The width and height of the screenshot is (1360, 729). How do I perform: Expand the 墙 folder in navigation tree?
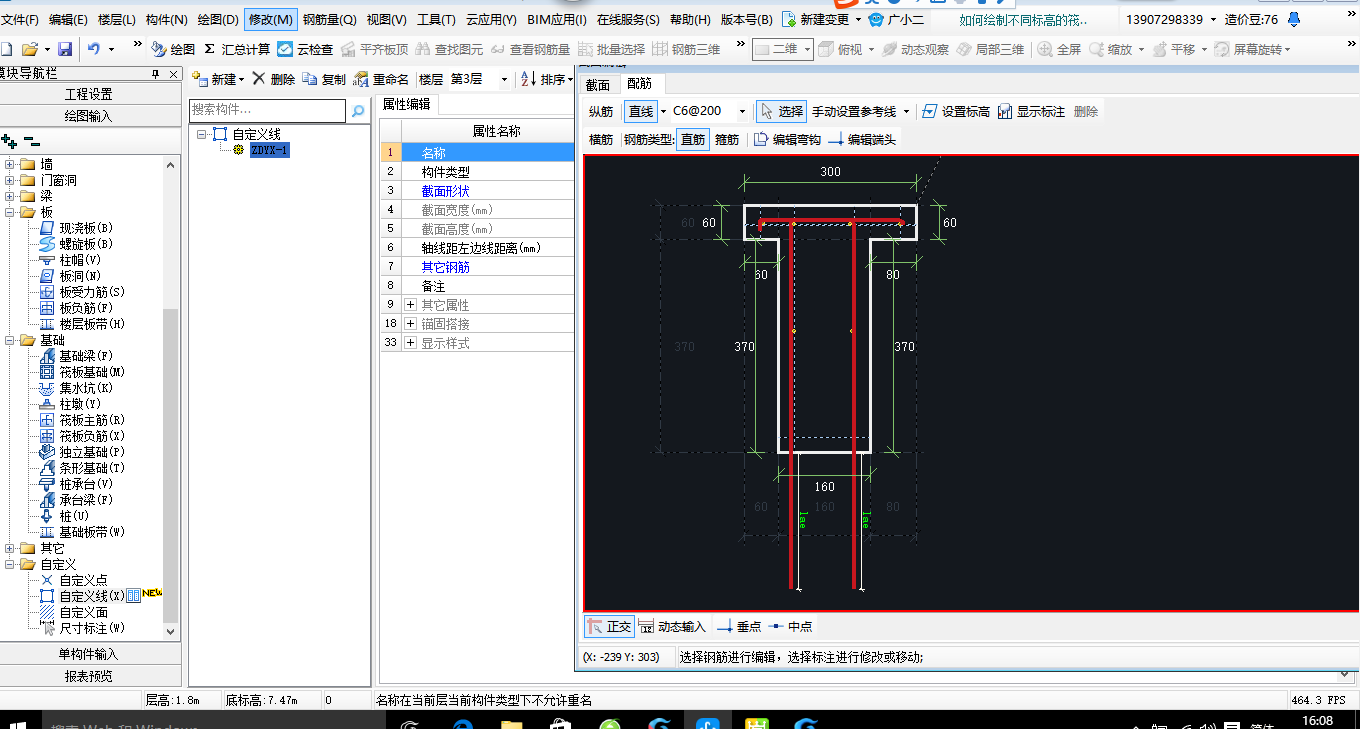pos(11,165)
